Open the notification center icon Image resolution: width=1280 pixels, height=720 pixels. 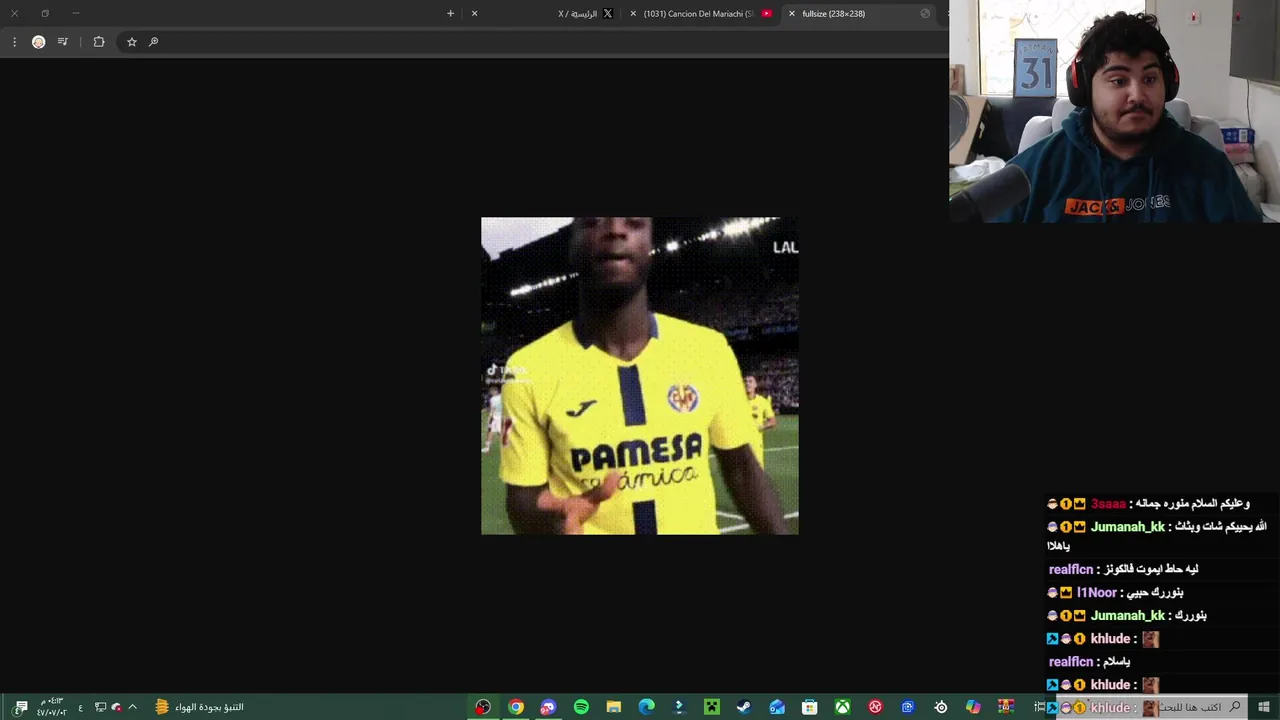(21, 707)
